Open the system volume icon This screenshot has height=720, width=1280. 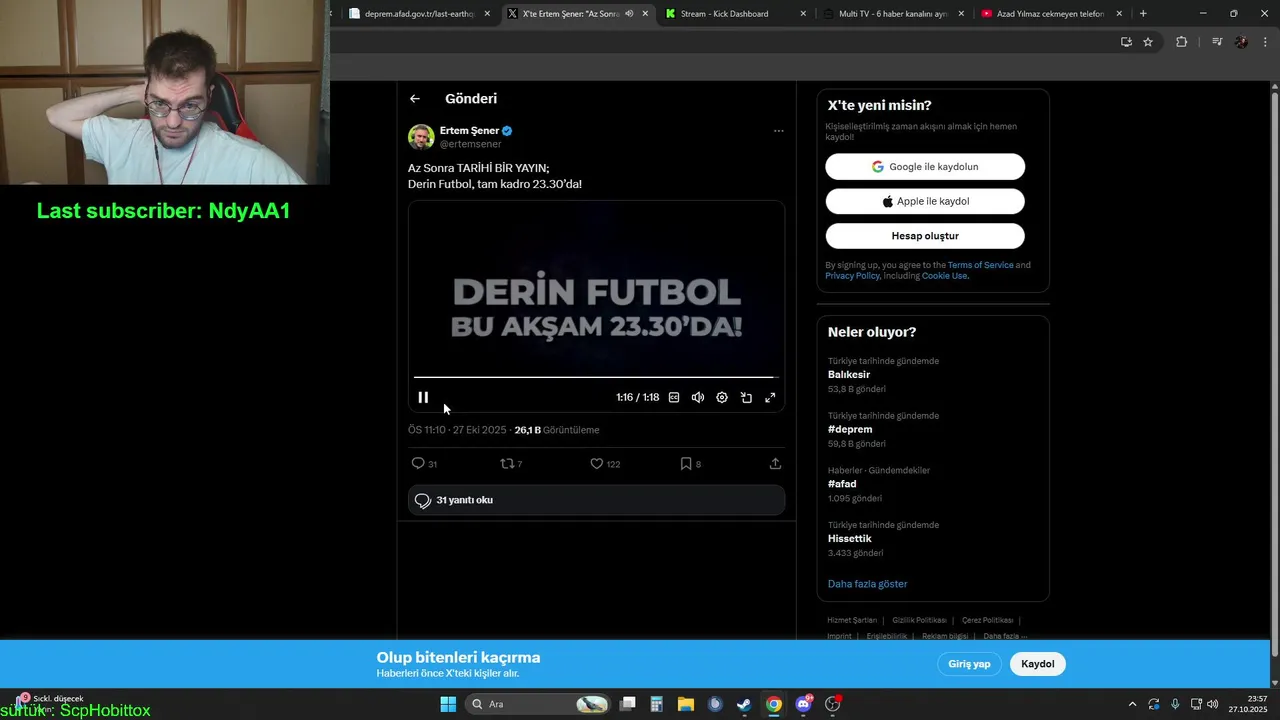point(1213,704)
